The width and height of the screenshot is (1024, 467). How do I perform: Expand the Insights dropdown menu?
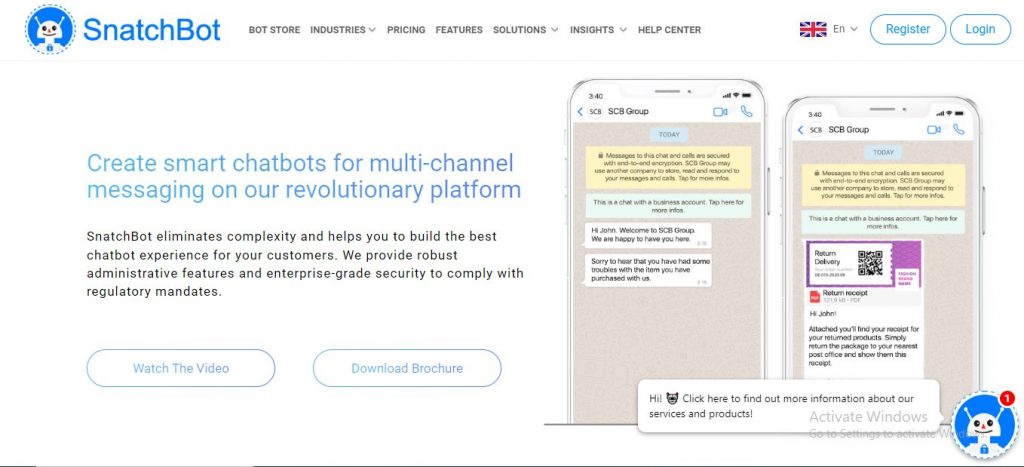pos(598,30)
